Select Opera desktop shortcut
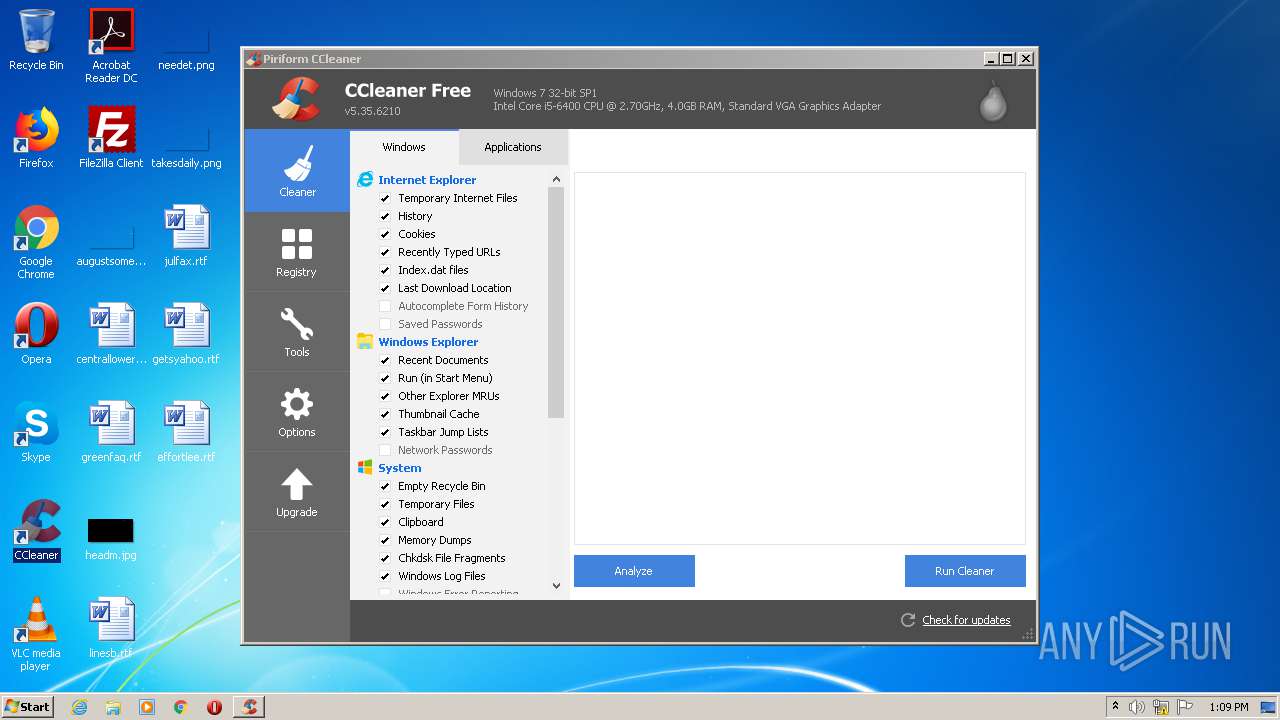This screenshot has height=720, width=1280. (x=36, y=333)
